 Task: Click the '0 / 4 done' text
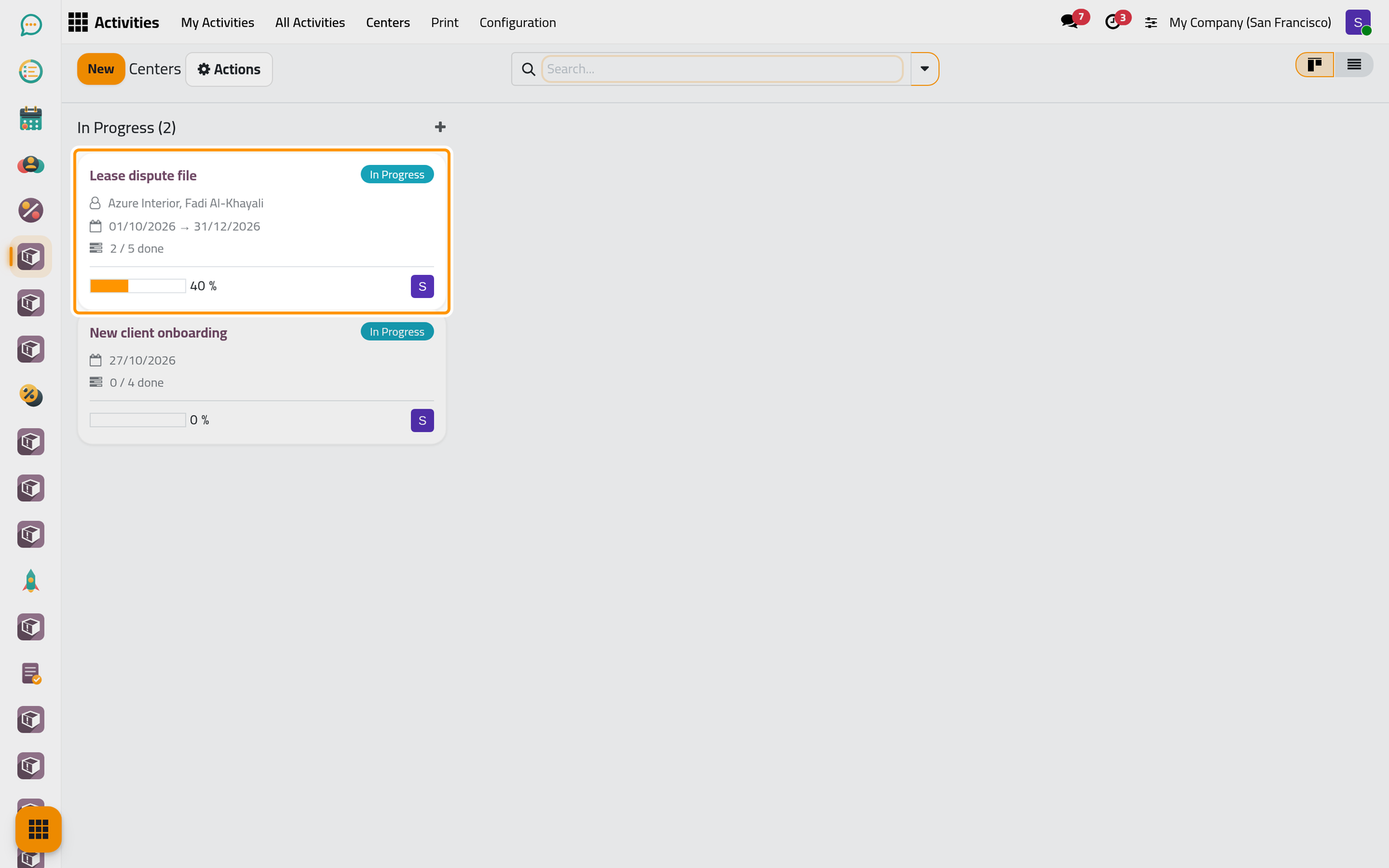pyautogui.click(x=137, y=383)
